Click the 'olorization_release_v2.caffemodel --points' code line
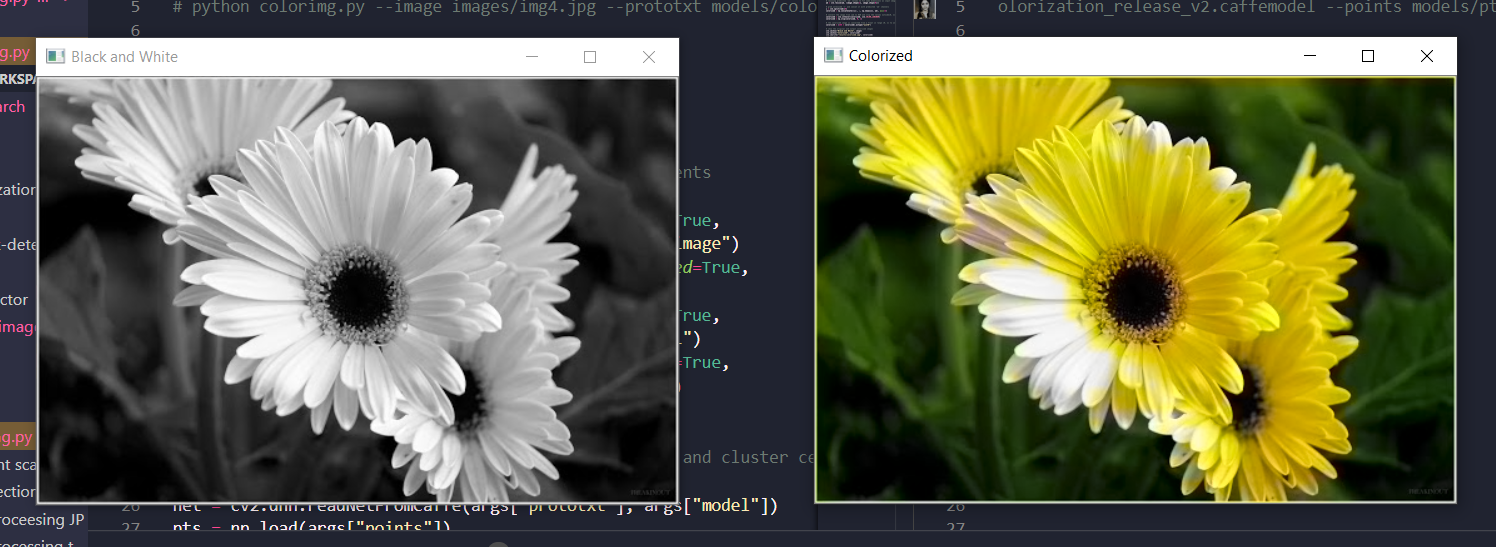Image resolution: width=1496 pixels, height=547 pixels. [x=1246, y=8]
